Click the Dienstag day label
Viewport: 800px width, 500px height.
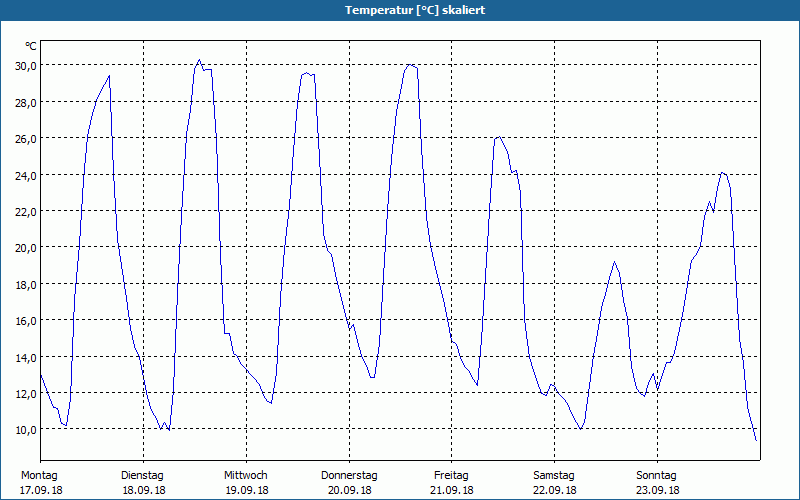[x=142, y=476]
